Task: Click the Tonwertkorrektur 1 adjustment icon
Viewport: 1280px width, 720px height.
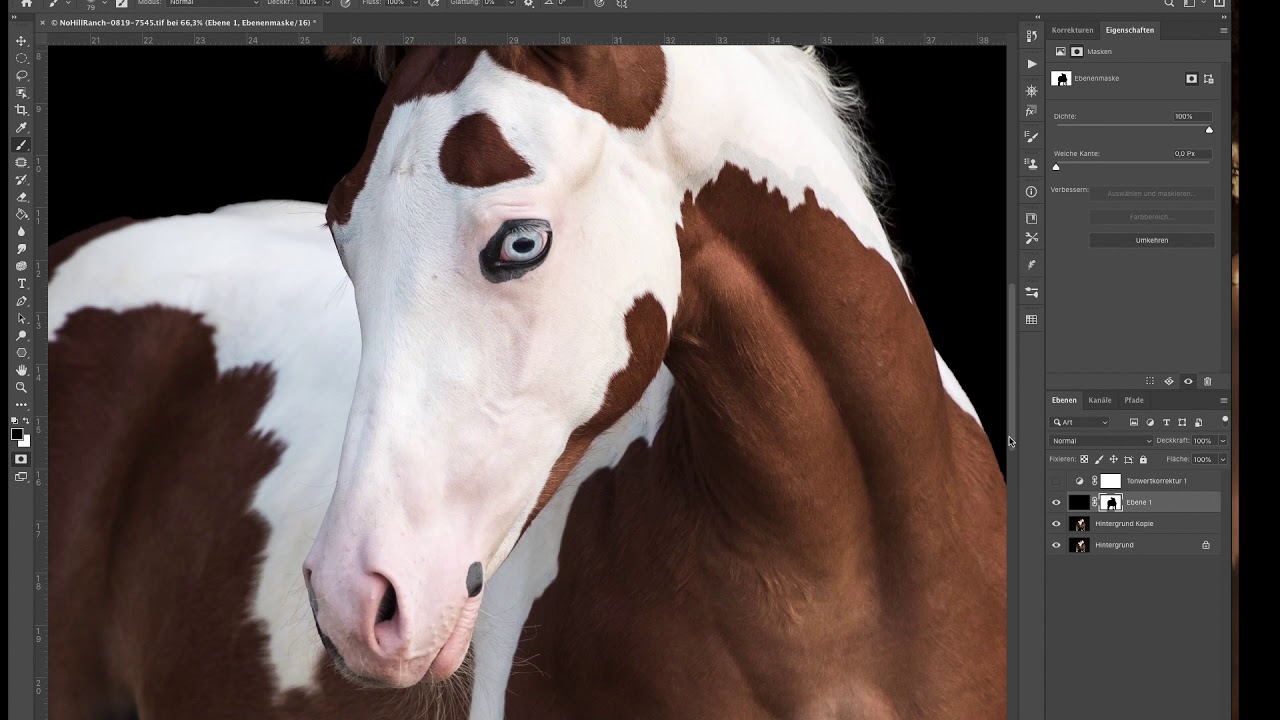Action: coord(1079,481)
